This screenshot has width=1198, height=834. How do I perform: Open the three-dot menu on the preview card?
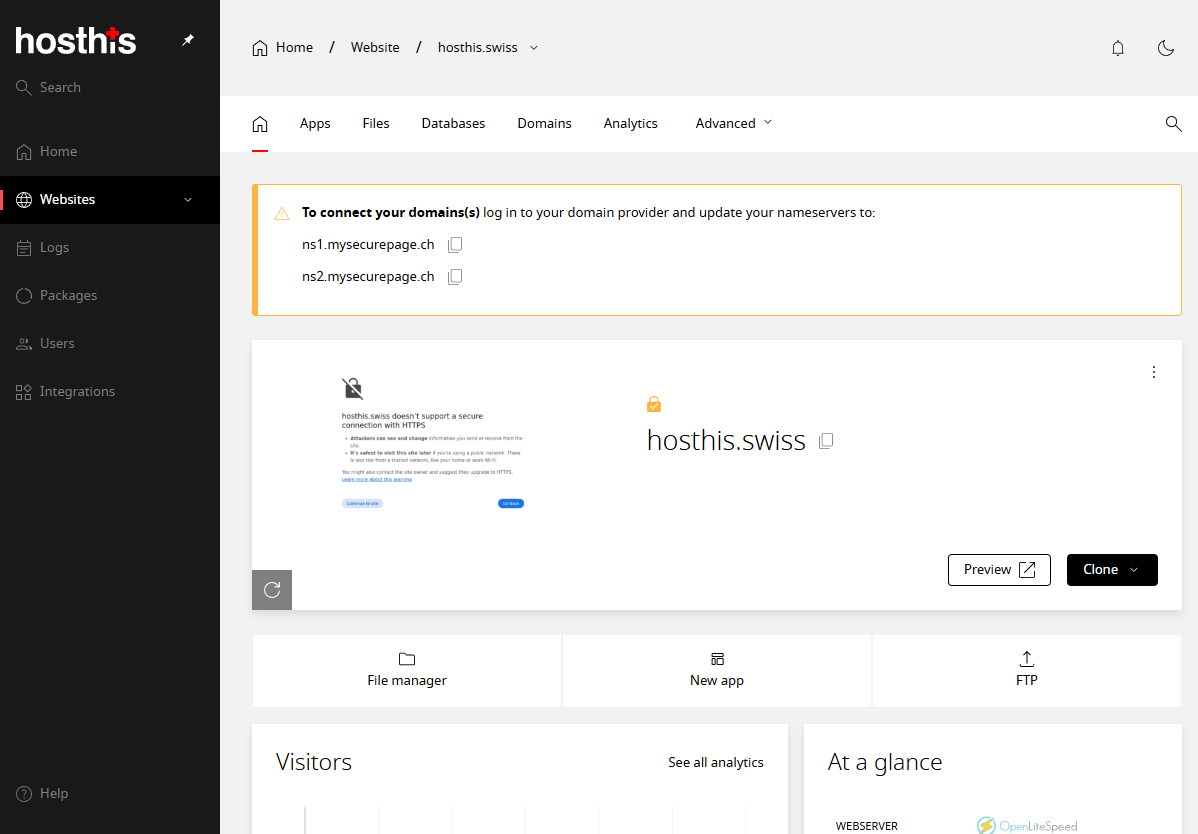coord(1154,371)
